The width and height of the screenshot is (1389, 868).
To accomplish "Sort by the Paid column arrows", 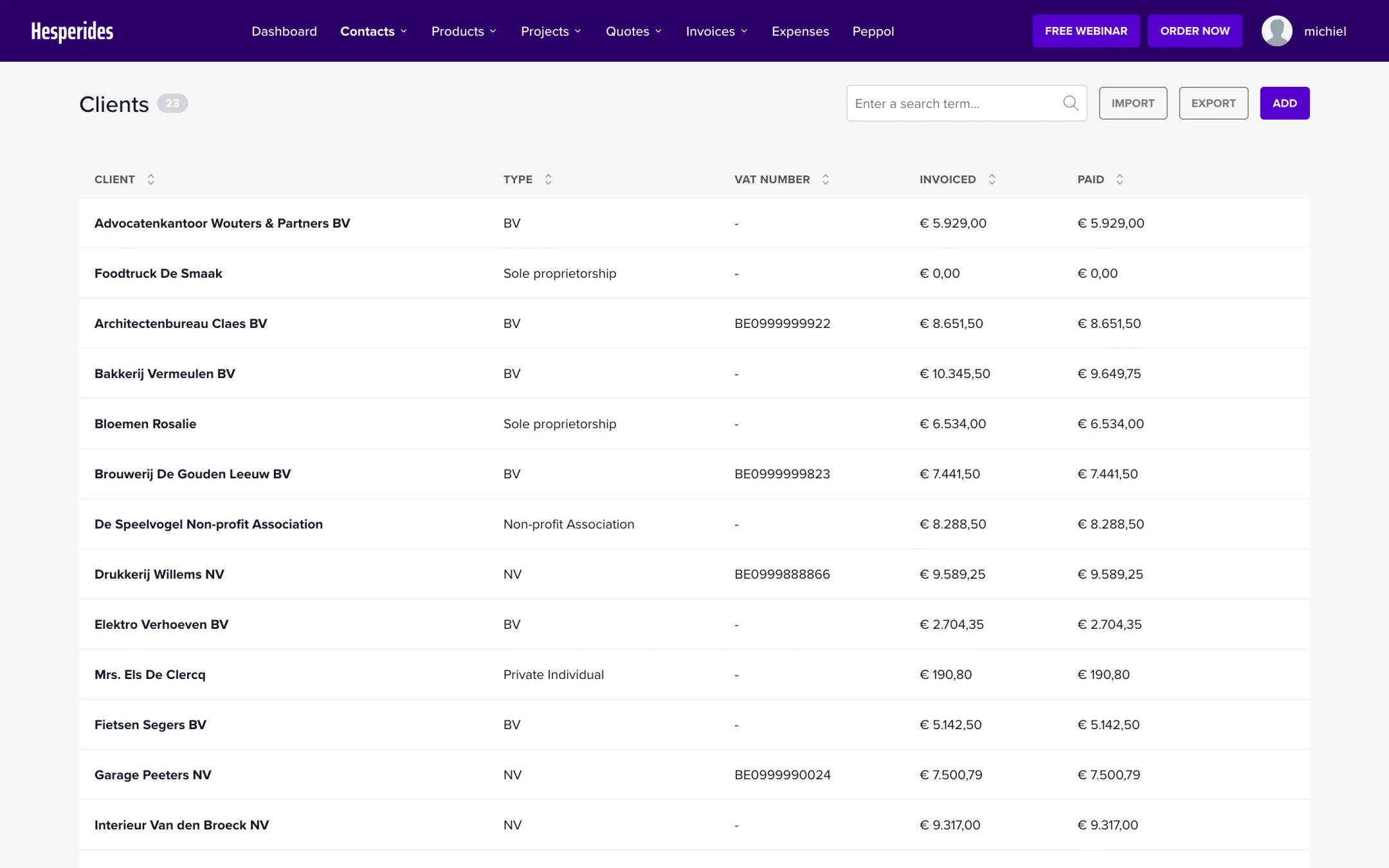I will tap(1120, 179).
